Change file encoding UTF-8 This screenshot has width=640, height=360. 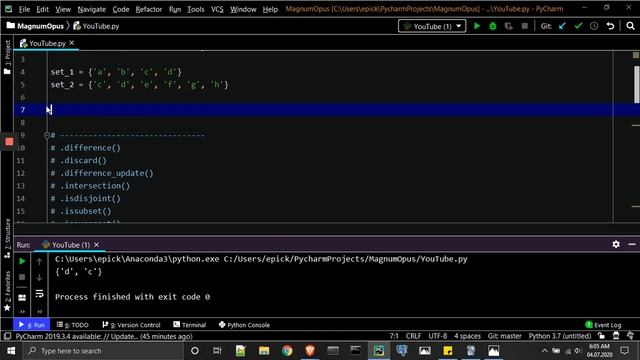(x=438, y=336)
